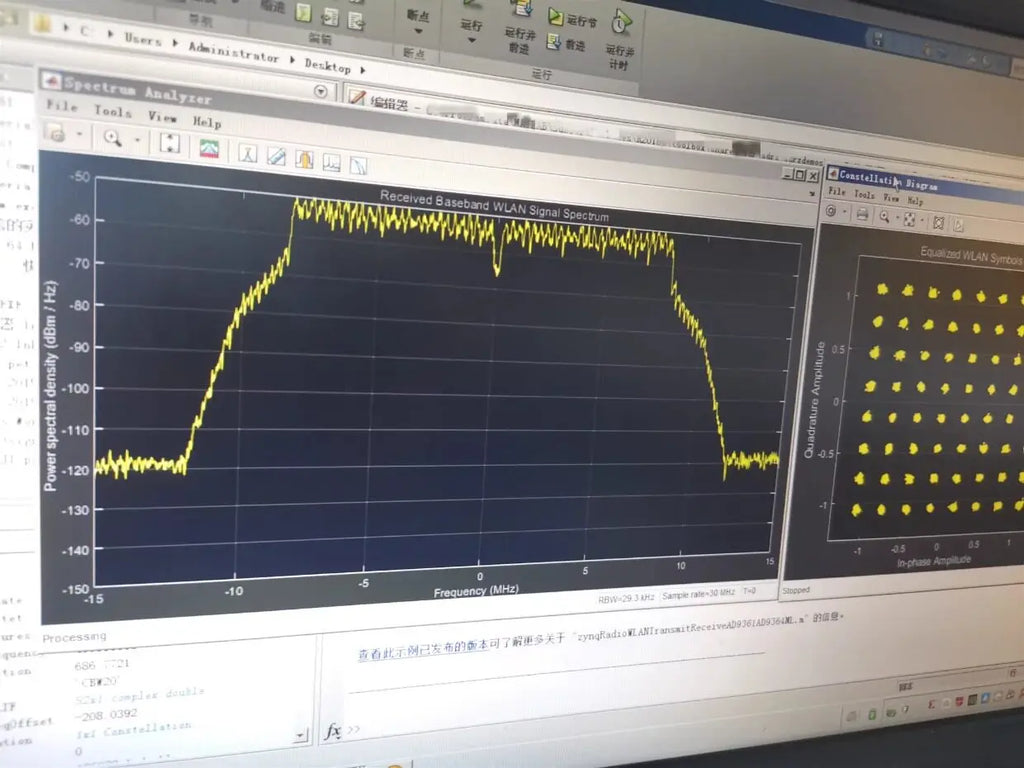
Task: Select the Spectrum Analyzer zoom magnifier tool
Action: [113, 138]
